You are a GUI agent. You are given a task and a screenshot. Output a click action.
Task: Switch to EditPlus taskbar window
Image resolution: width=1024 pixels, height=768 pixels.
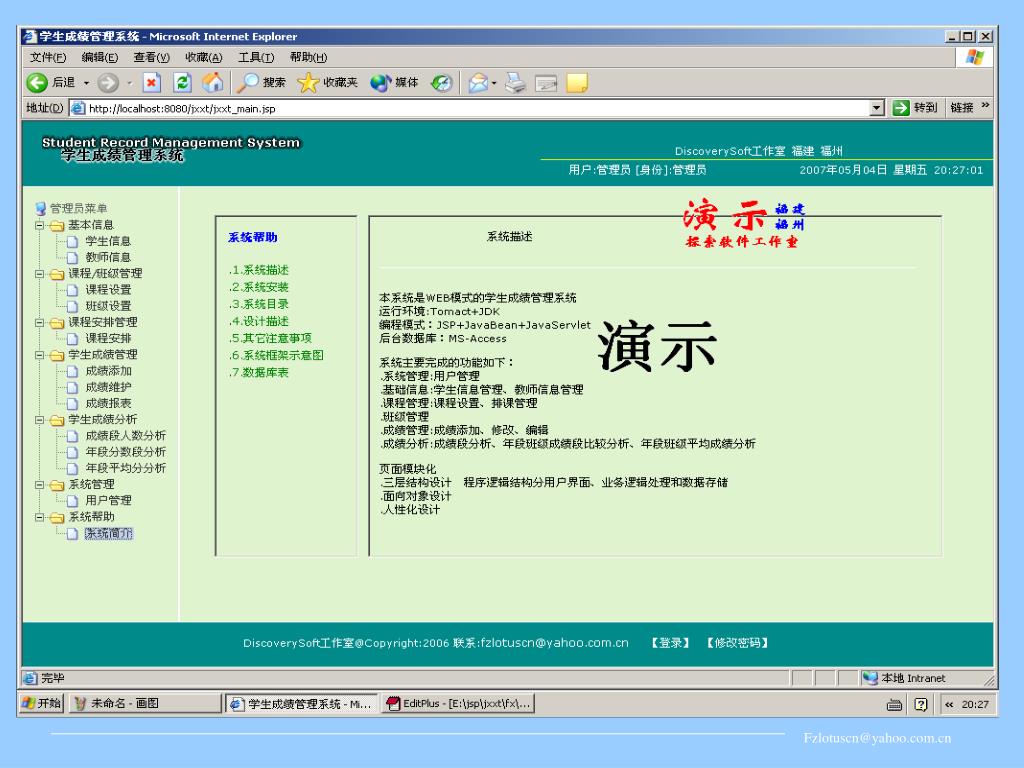[x=458, y=703]
